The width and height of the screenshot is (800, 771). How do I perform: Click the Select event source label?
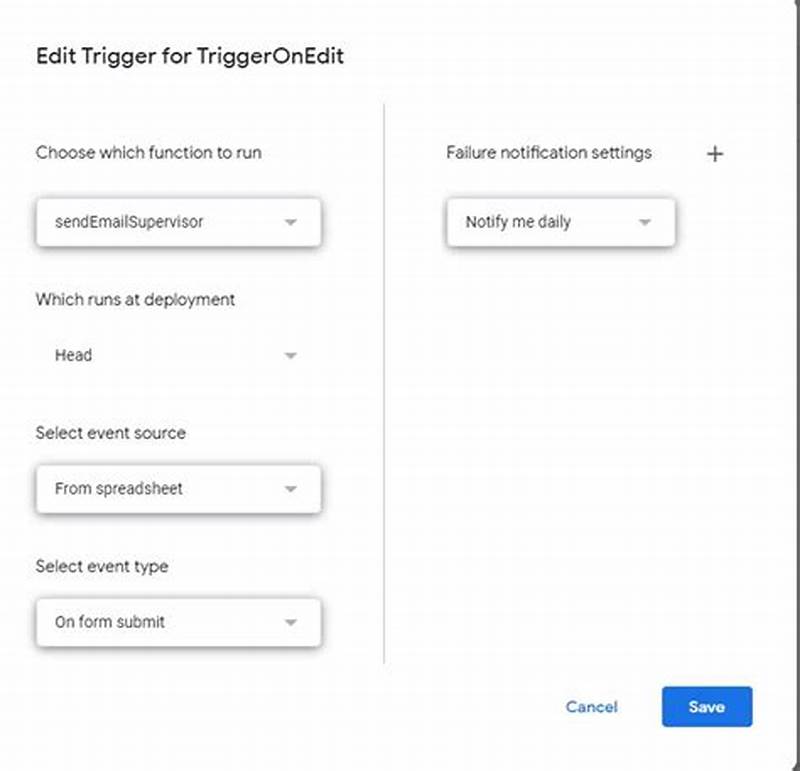click(x=111, y=433)
